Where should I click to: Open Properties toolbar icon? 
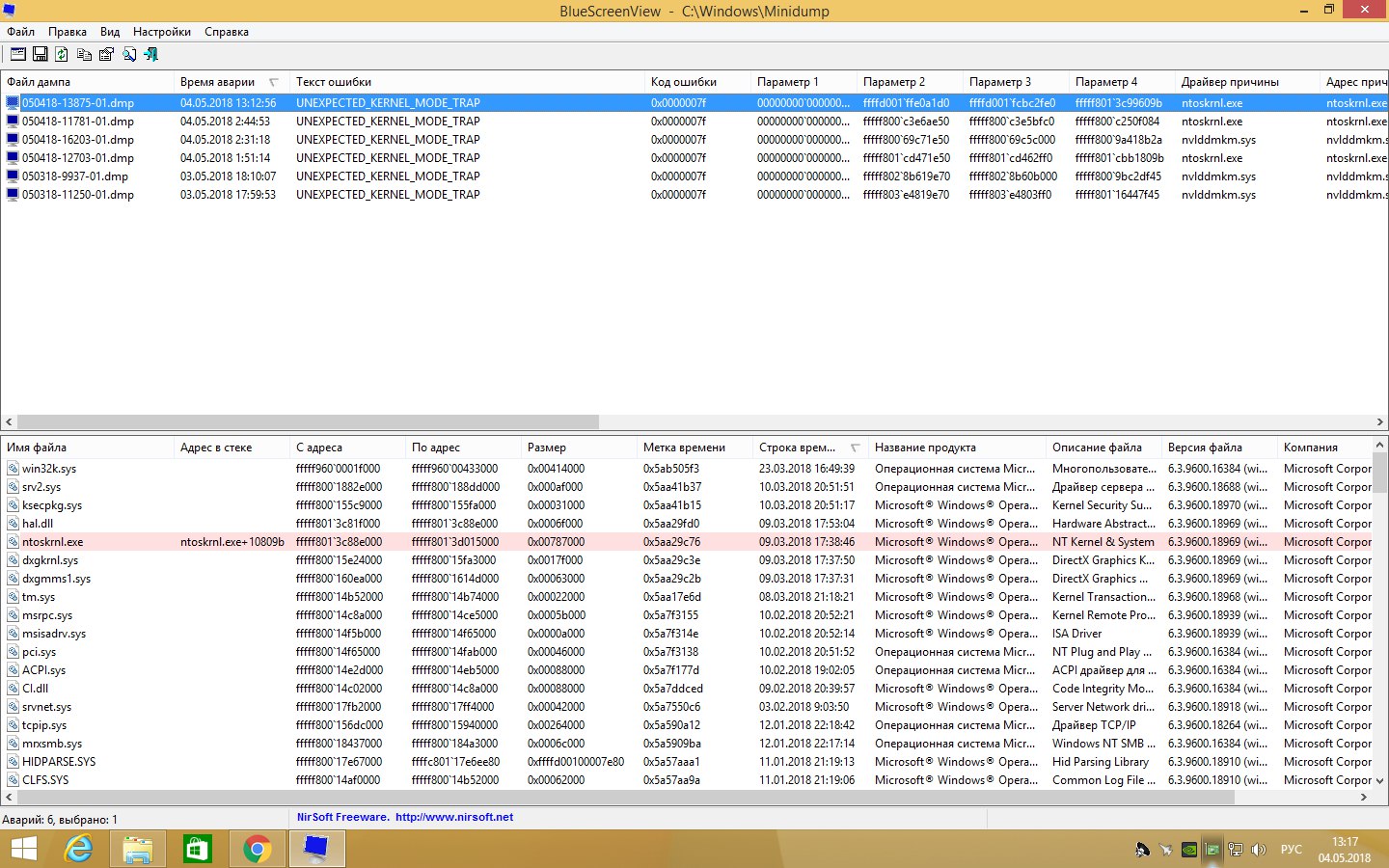point(106,54)
